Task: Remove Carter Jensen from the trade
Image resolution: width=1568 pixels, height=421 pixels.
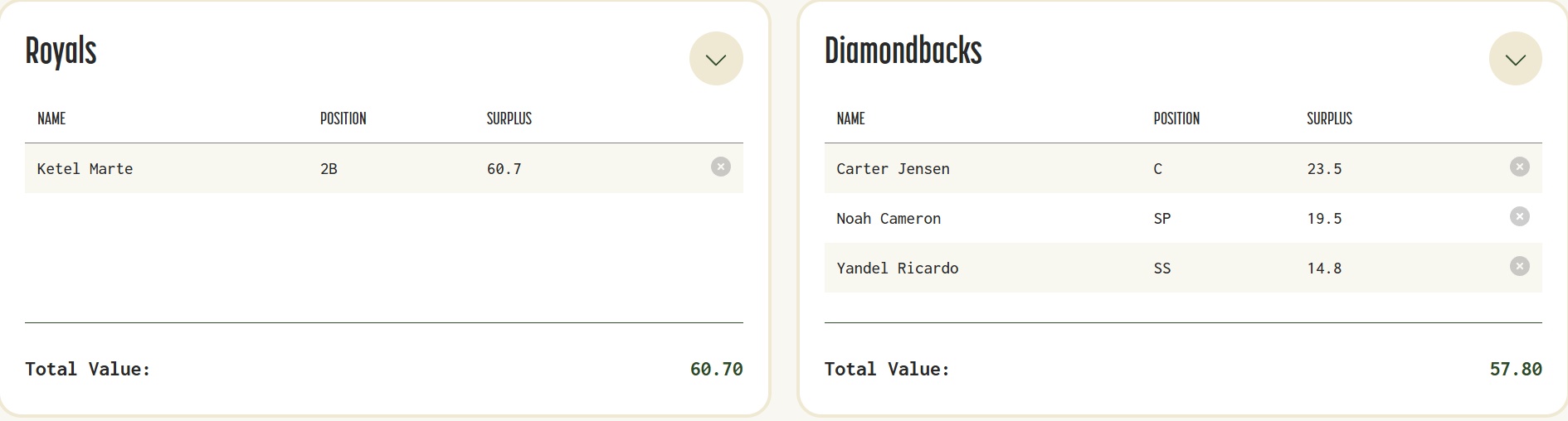Action: coord(1519,167)
